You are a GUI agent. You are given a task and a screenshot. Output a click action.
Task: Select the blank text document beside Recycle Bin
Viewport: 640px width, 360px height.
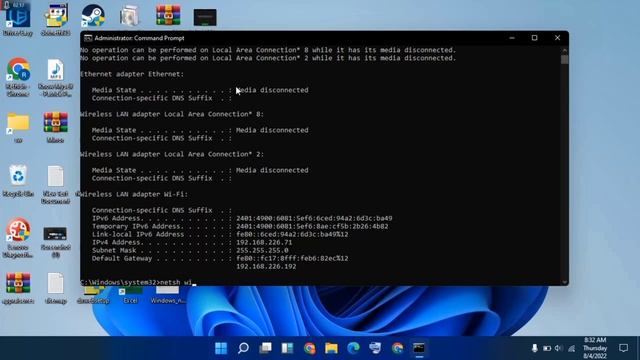tap(56, 184)
